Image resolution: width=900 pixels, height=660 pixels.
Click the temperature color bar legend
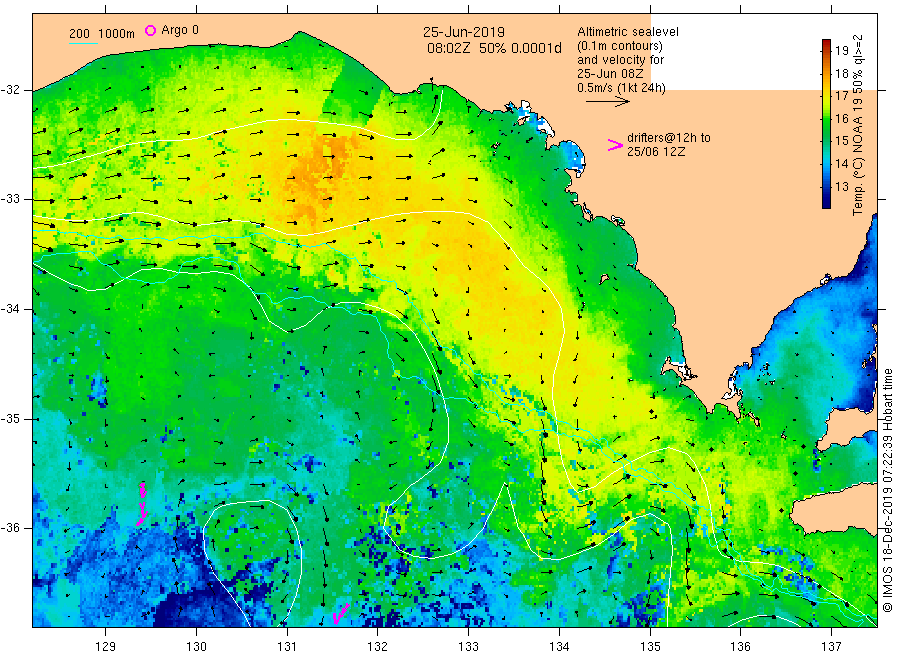click(x=826, y=123)
